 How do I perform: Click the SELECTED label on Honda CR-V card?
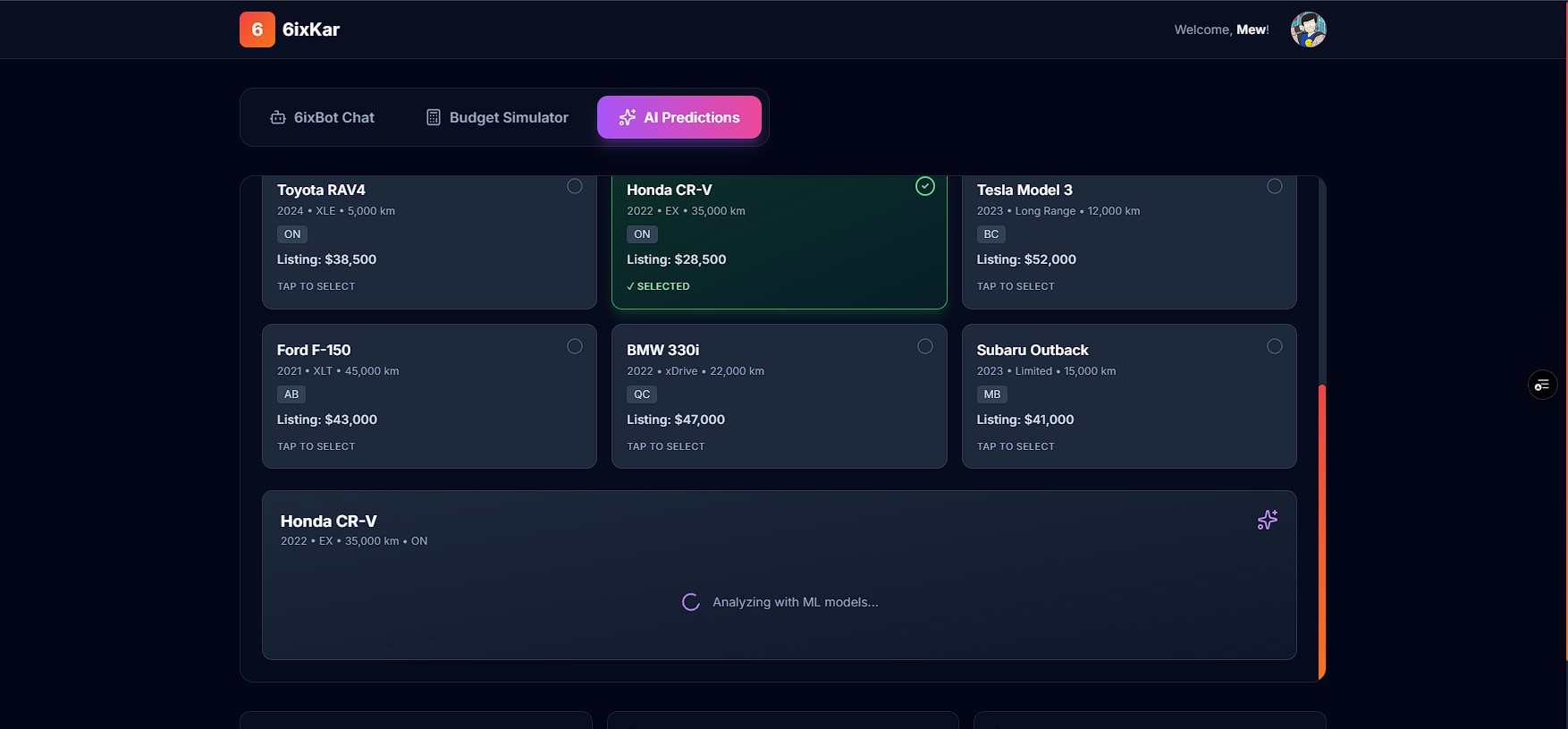[x=658, y=286]
